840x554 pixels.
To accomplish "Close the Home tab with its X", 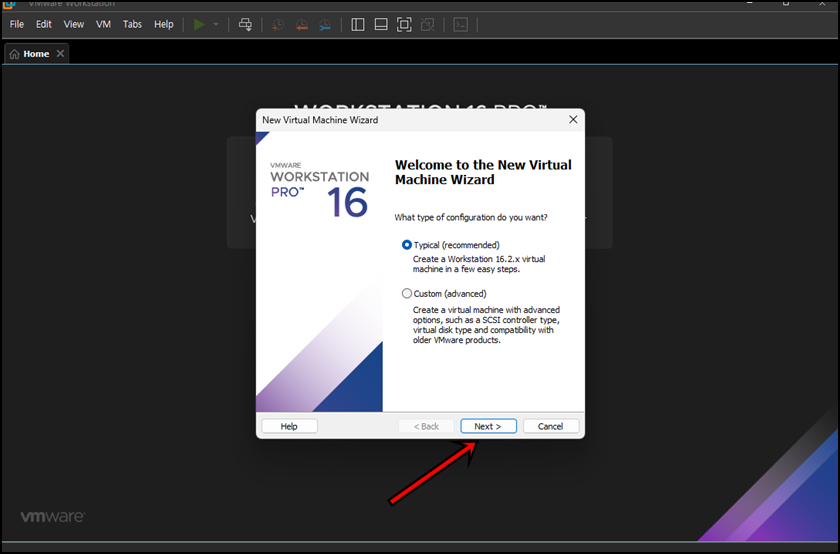I will pos(61,54).
